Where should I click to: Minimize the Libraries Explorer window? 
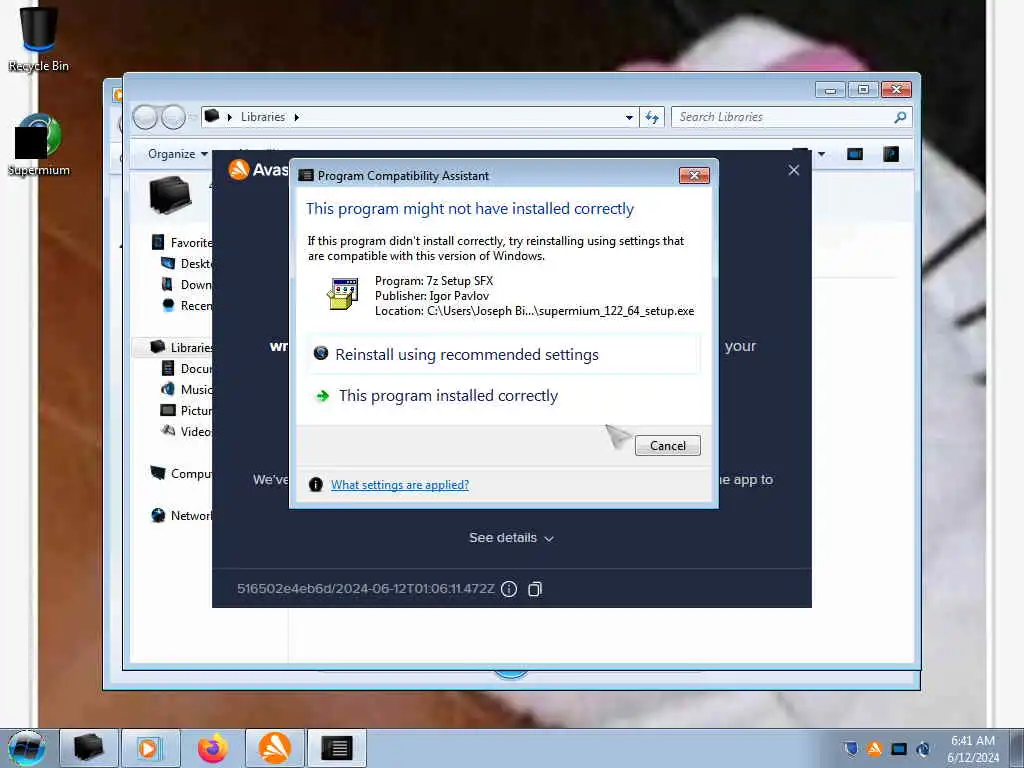pos(830,89)
